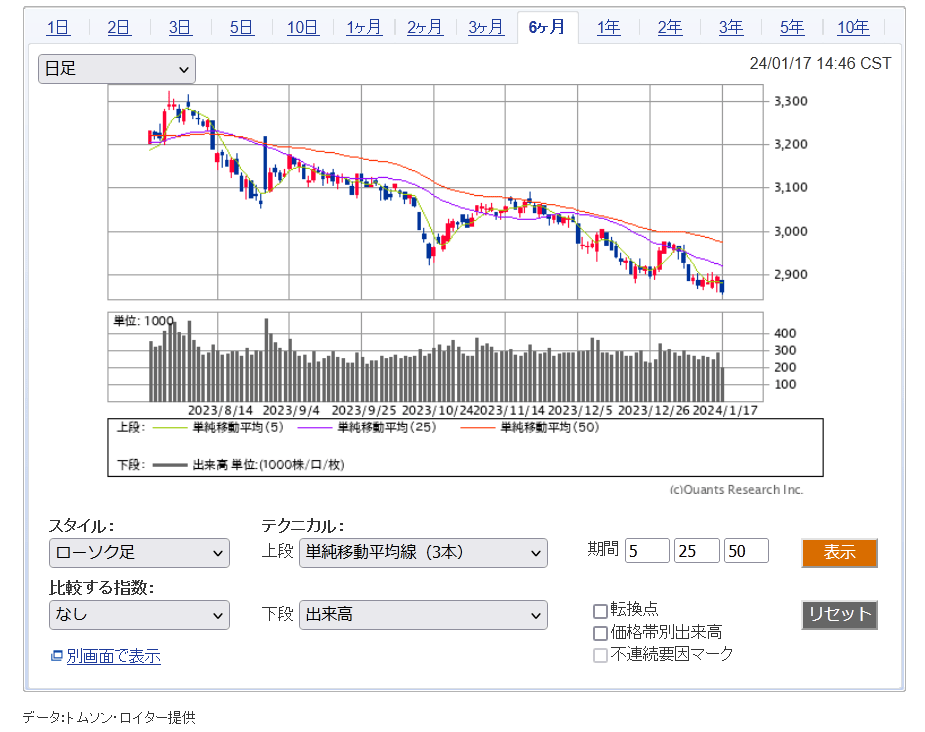This screenshot has width=925, height=732.
Task: Click the period input field showing 50
Action: pos(746,551)
